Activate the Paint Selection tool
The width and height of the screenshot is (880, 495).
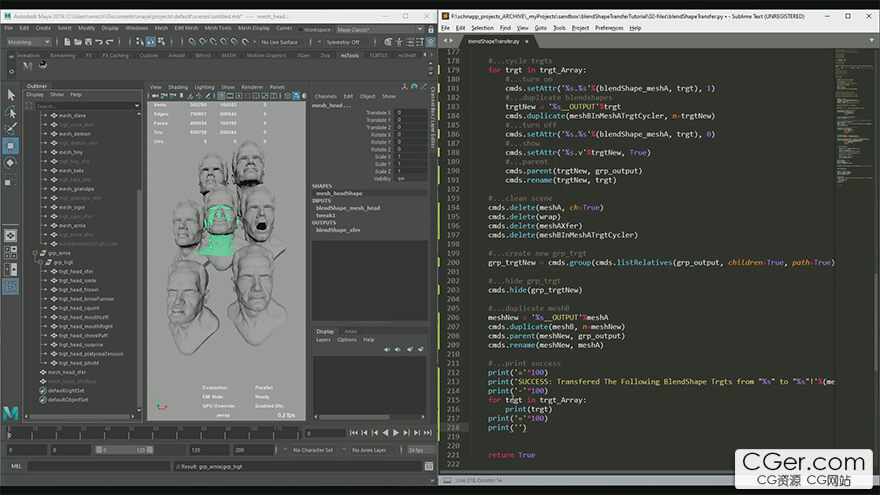click(x=11, y=129)
